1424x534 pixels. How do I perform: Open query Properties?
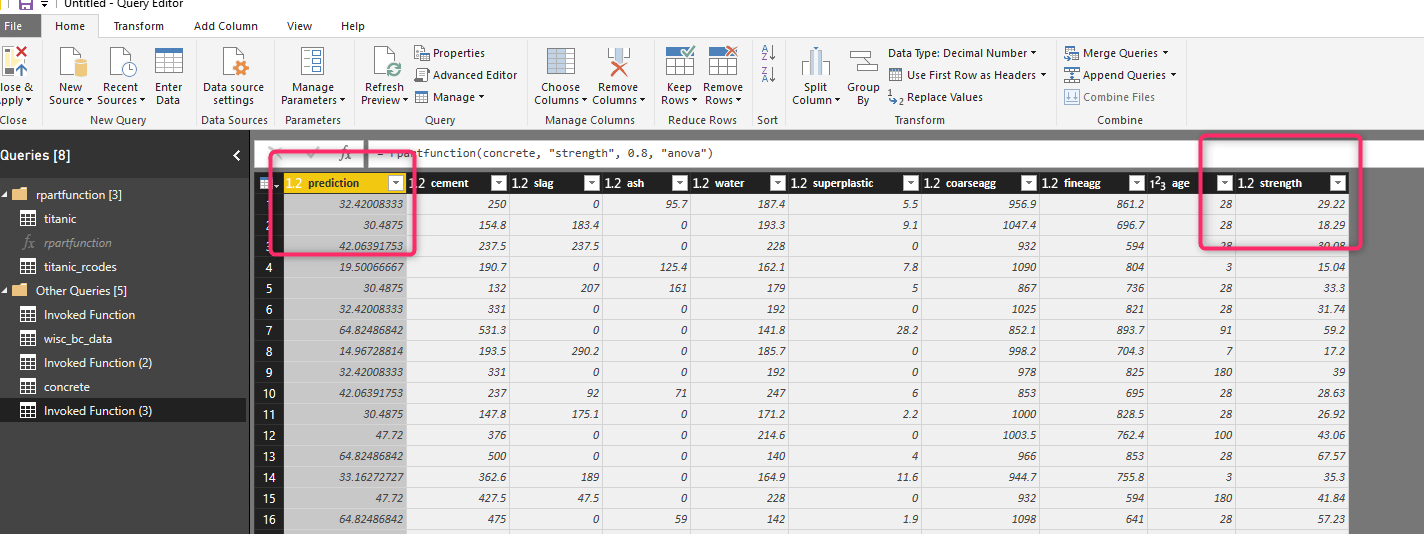(x=450, y=53)
